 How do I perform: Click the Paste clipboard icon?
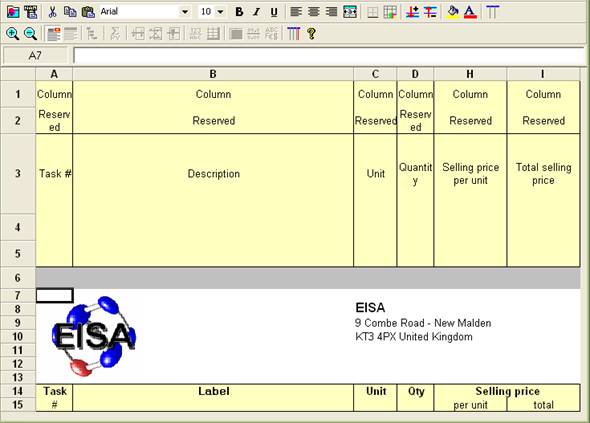pyautogui.click(x=88, y=12)
